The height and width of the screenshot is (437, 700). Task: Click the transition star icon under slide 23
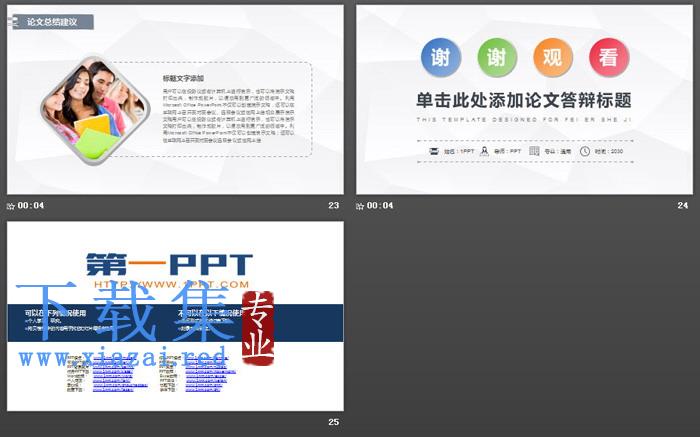pyautogui.click(x=11, y=206)
